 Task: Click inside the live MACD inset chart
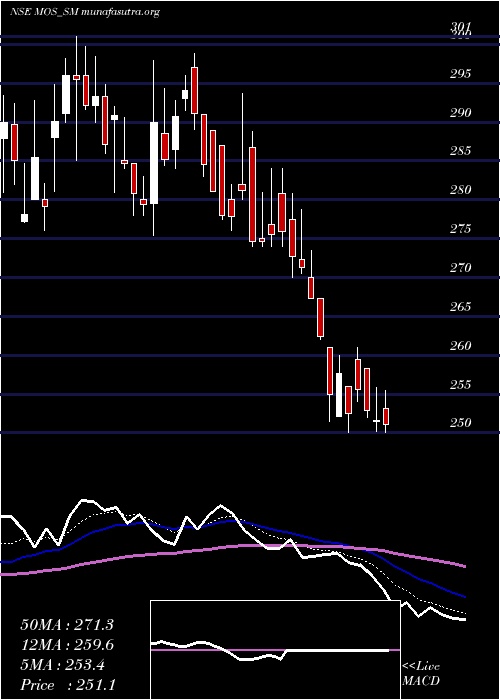275,650
